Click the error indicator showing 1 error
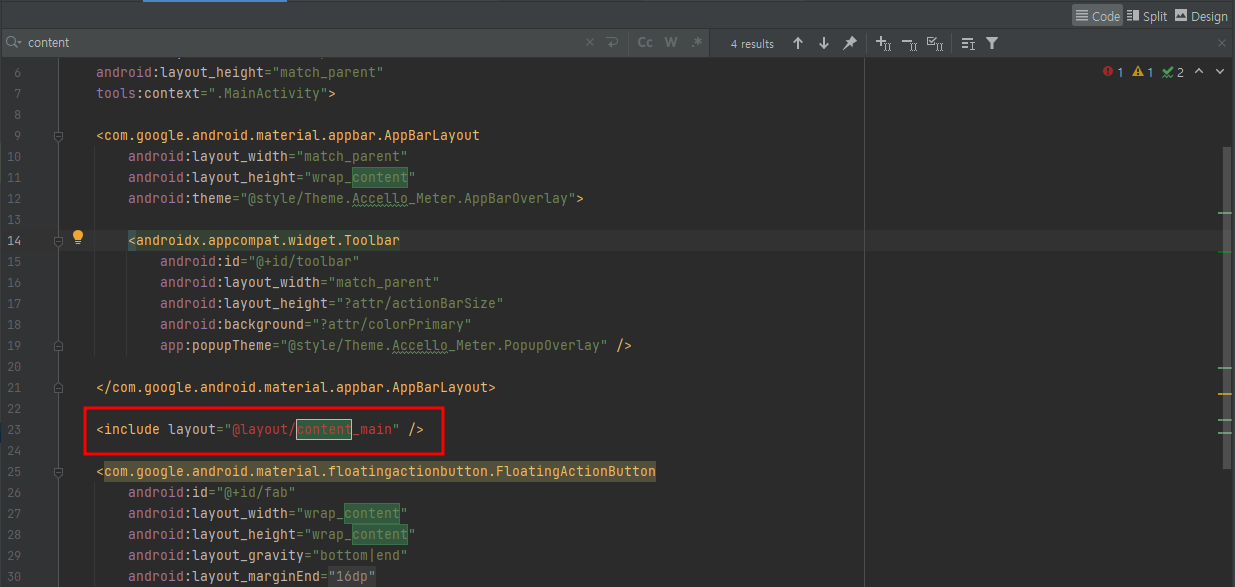Screen dimensions: 1235x587 (x=1110, y=71)
